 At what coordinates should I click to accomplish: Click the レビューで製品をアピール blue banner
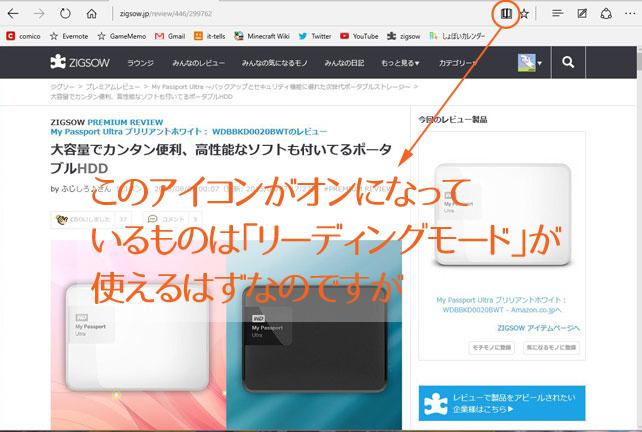pos(502,403)
